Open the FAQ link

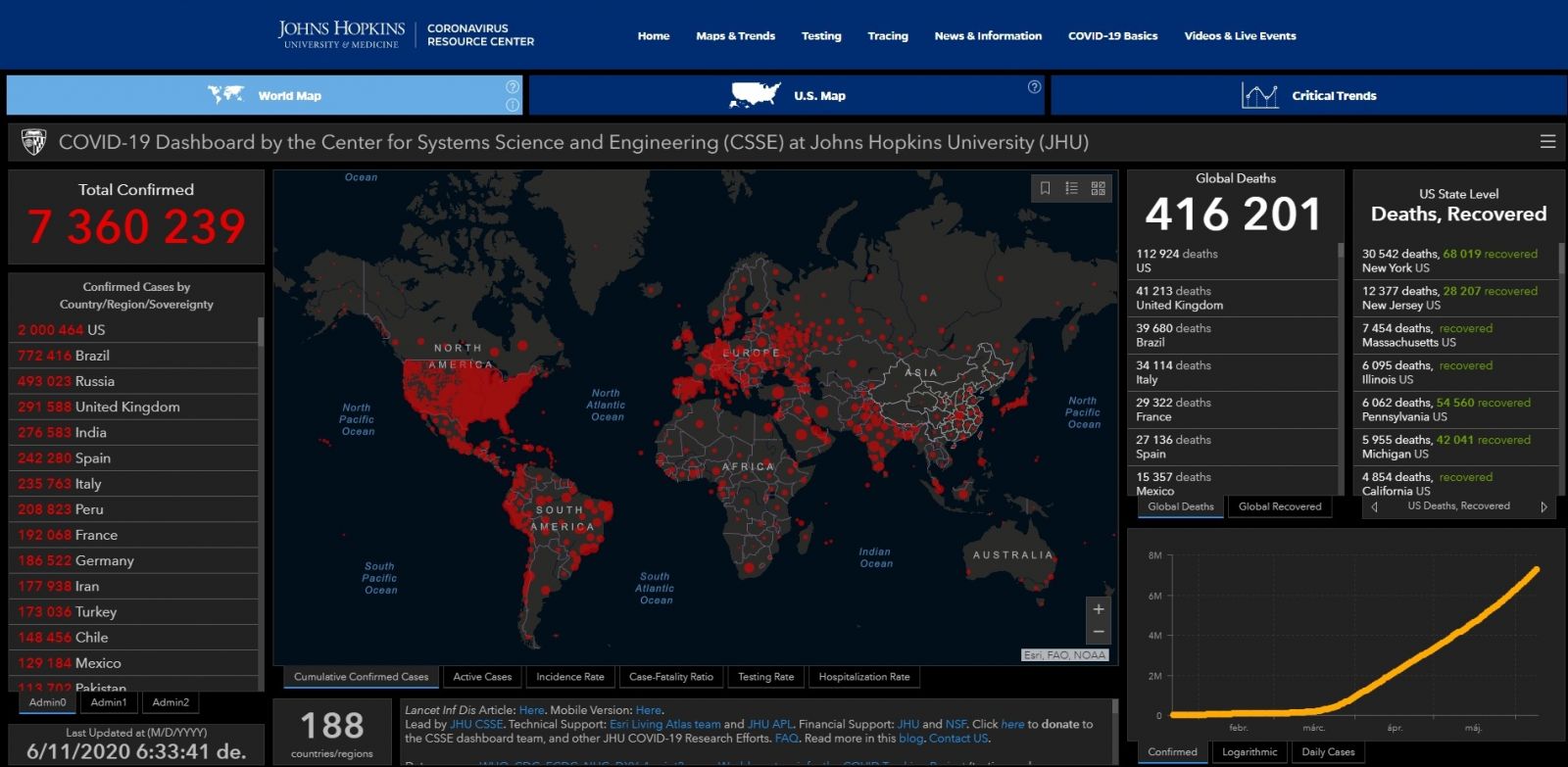tap(787, 739)
